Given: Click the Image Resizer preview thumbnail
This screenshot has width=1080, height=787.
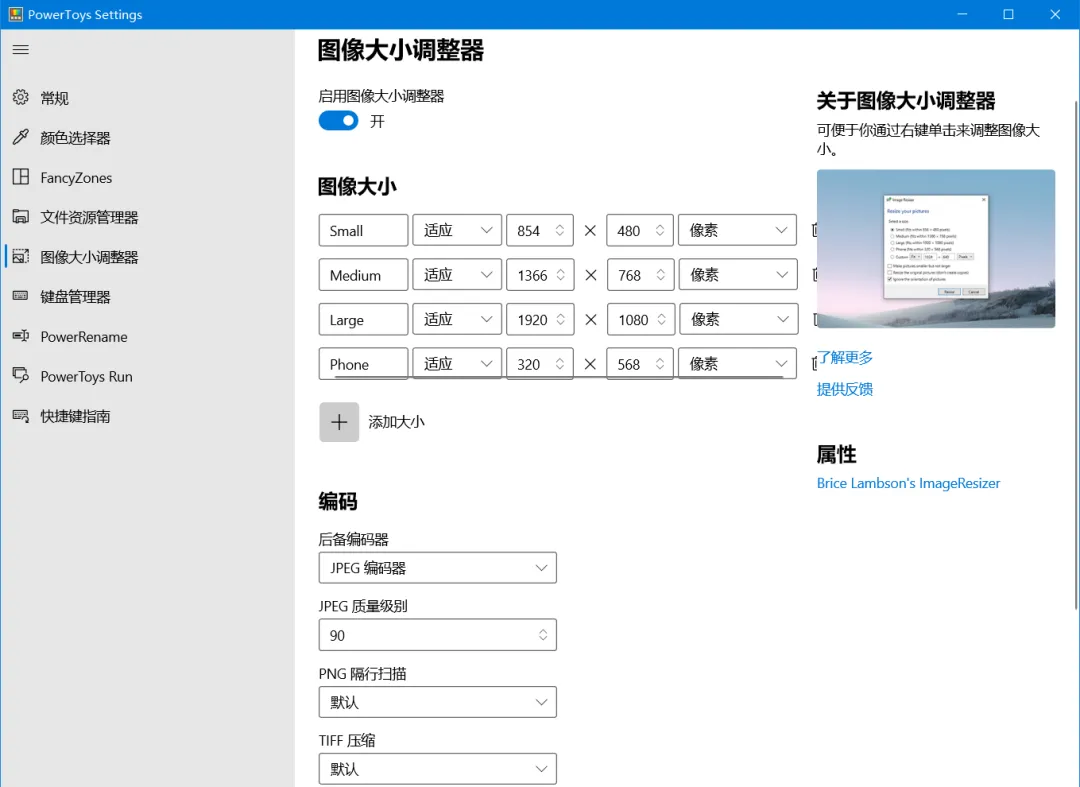Looking at the screenshot, I should tap(935, 249).
